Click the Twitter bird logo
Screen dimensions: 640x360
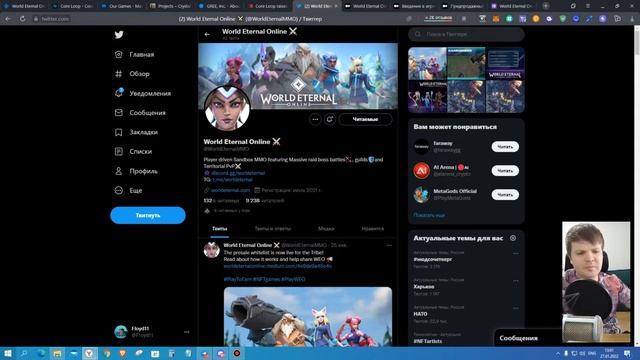tap(119, 35)
